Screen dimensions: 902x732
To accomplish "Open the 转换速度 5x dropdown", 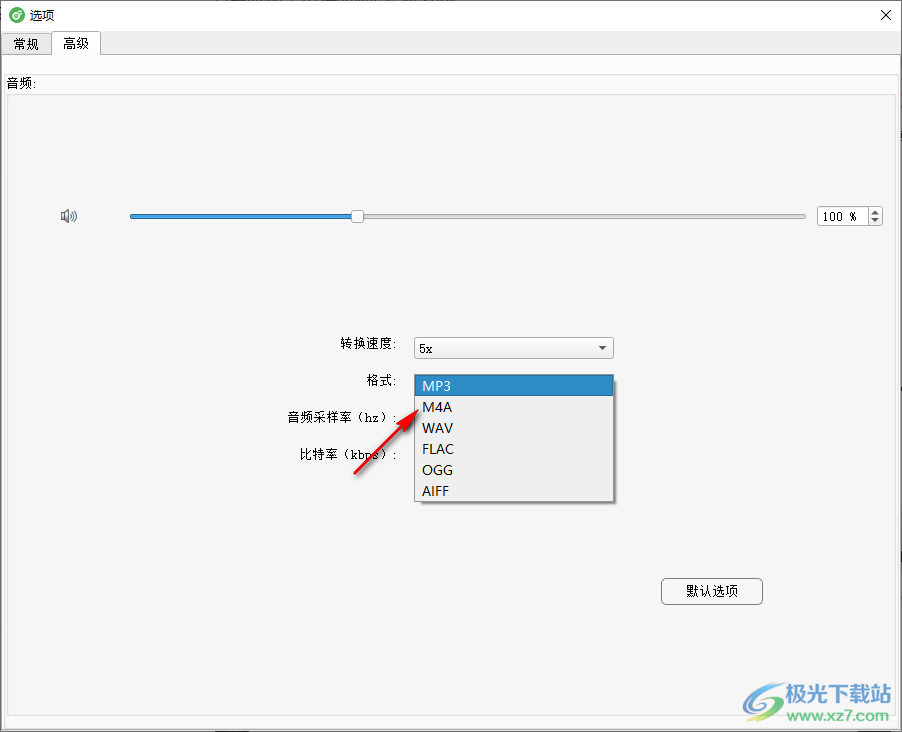I will [x=514, y=348].
